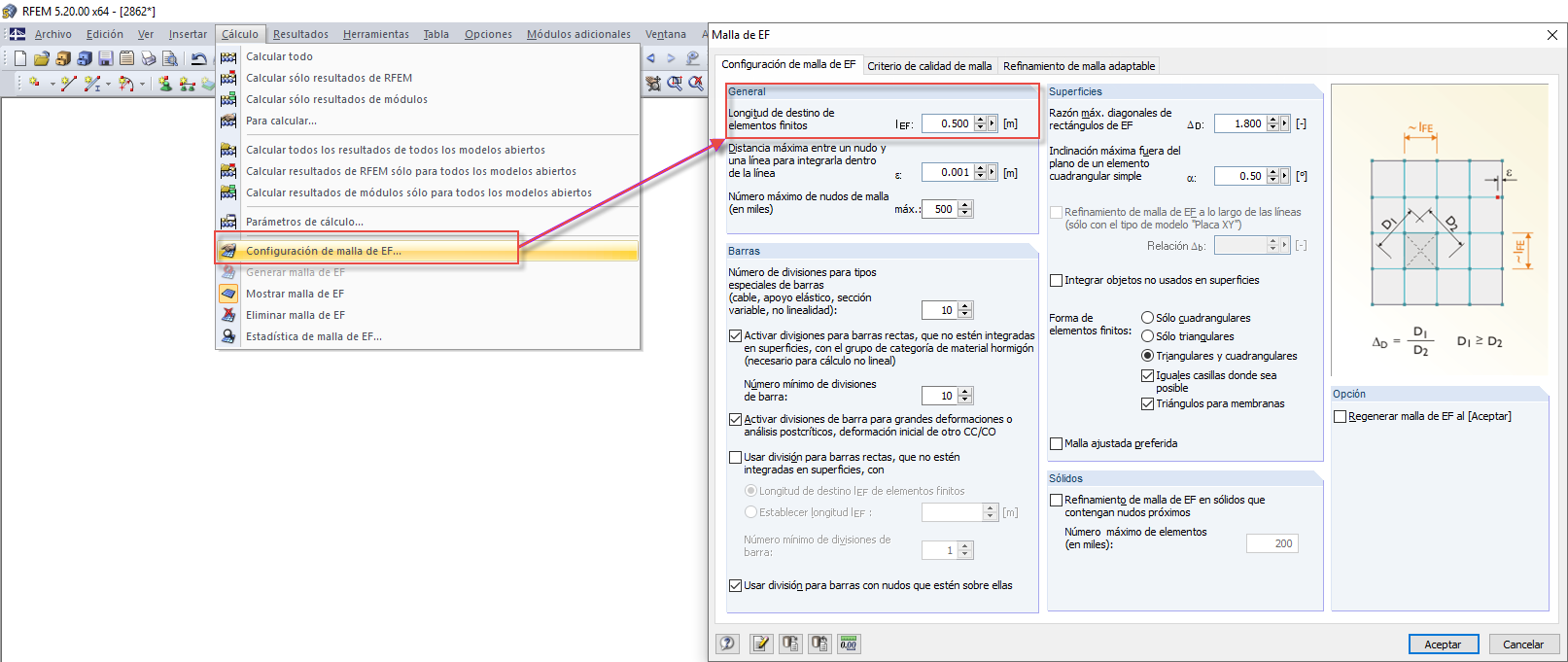Enable Regenerar malla de EF al Aceptar
The height and width of the screenshot is (662, 1568).
1341,416
